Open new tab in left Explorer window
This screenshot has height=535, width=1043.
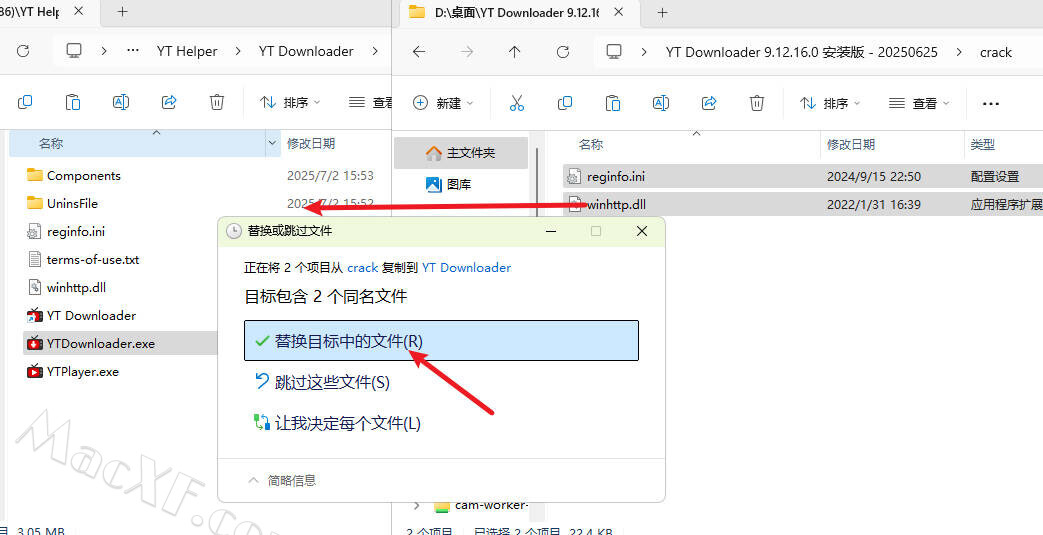(x=122, y=12)
